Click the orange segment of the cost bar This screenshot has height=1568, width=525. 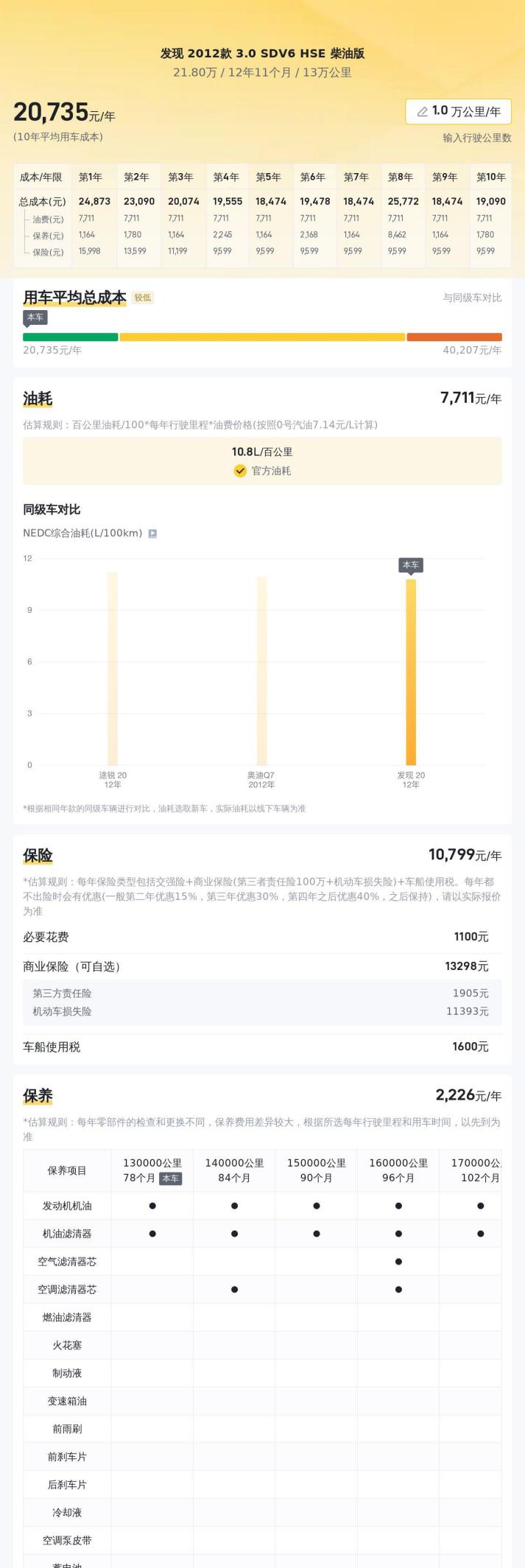pos(454,337)
